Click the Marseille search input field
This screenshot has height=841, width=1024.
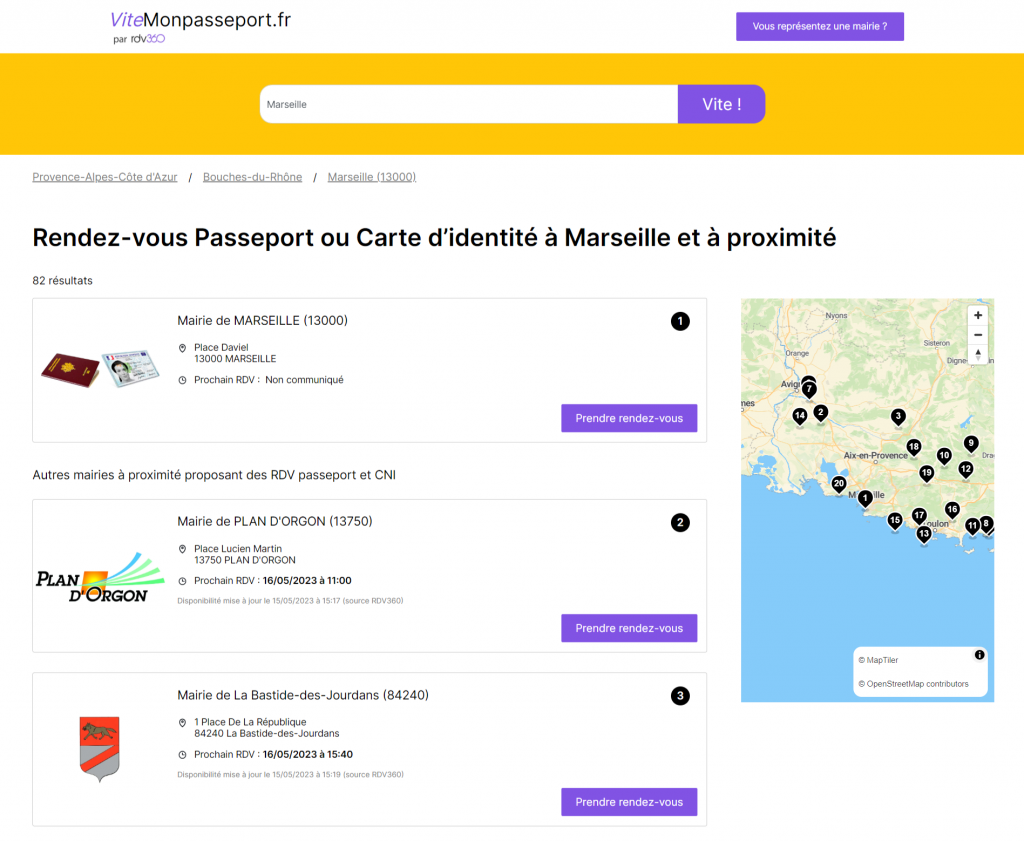point(468,104)
